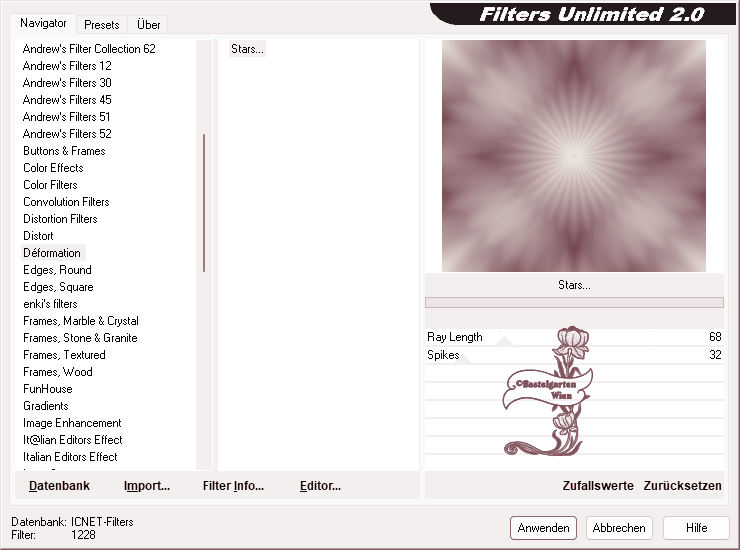The height and width of the screenshot is (550, 740).
Task: Open the Über tab
Action: click(148, 25)
